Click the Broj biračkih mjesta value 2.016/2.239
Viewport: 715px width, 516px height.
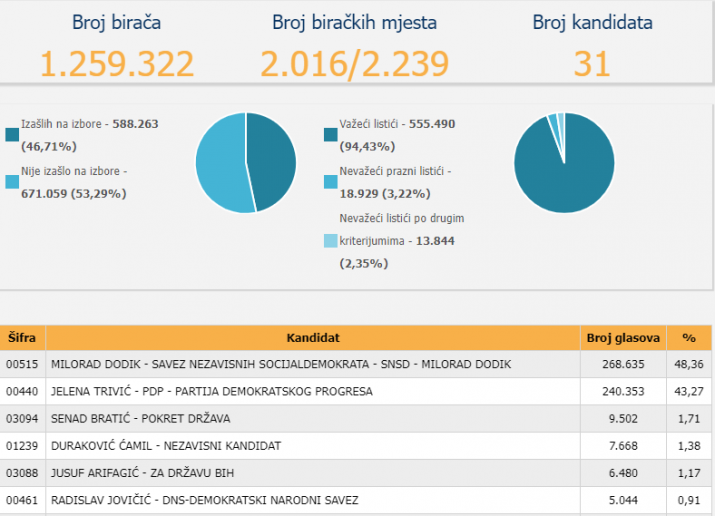point(354,63)
